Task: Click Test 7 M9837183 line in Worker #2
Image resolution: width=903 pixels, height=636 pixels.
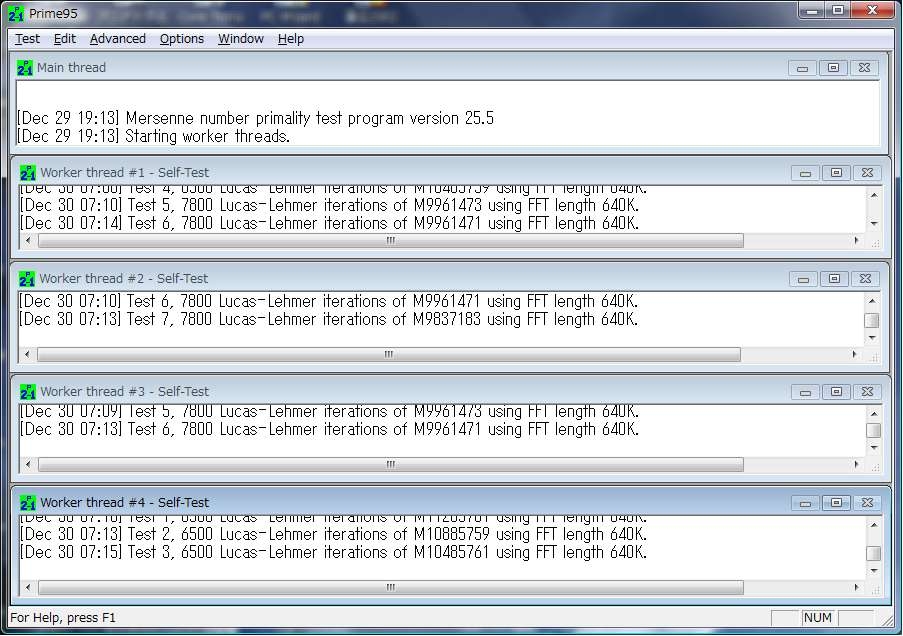Action: (x=328, y=320)
